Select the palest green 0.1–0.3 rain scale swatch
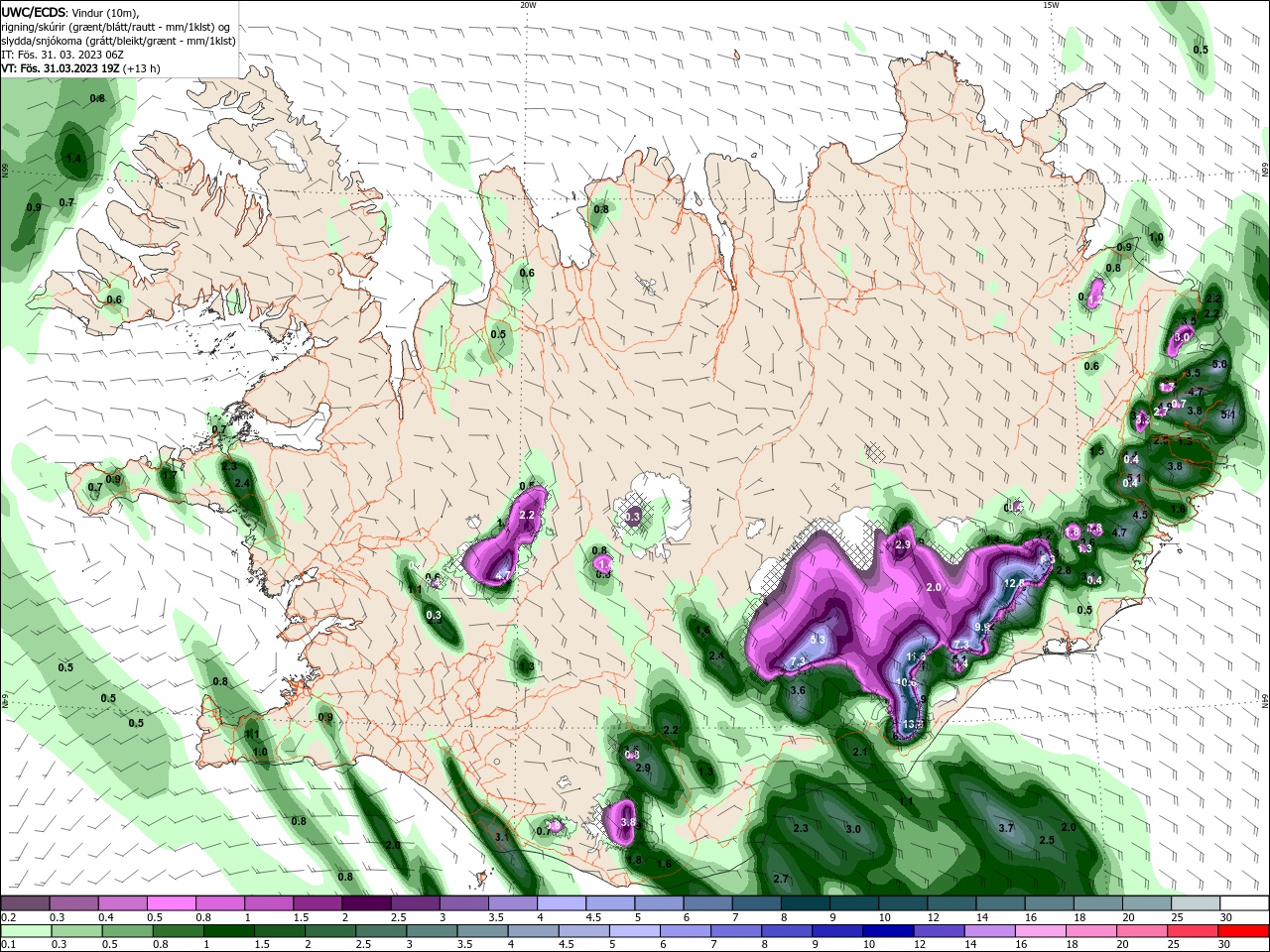1270x952 pixels. 25,931
